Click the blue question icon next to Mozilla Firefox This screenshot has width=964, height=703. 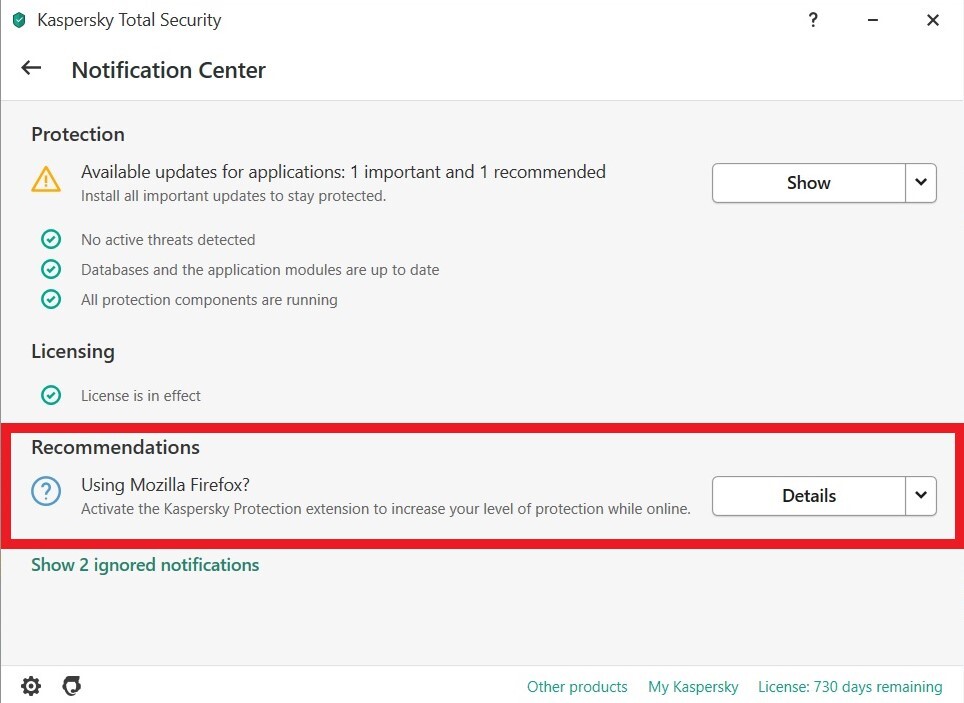46,491
